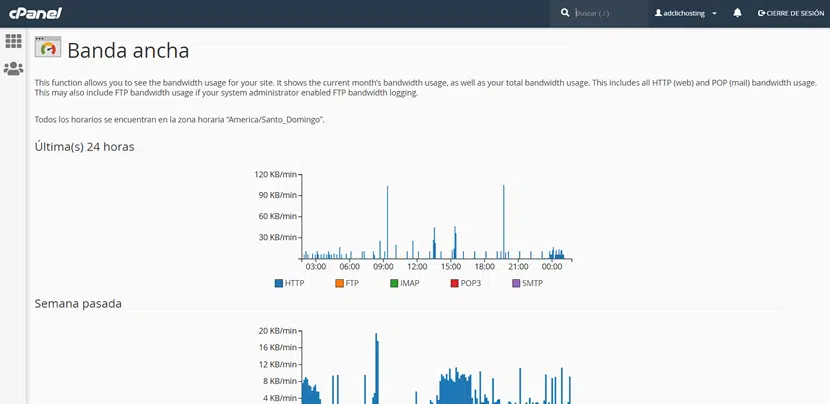Expand the adclichosting account dropdown
Image resolution: width=830 pixels, height=404 pixels.
[715, 13]
